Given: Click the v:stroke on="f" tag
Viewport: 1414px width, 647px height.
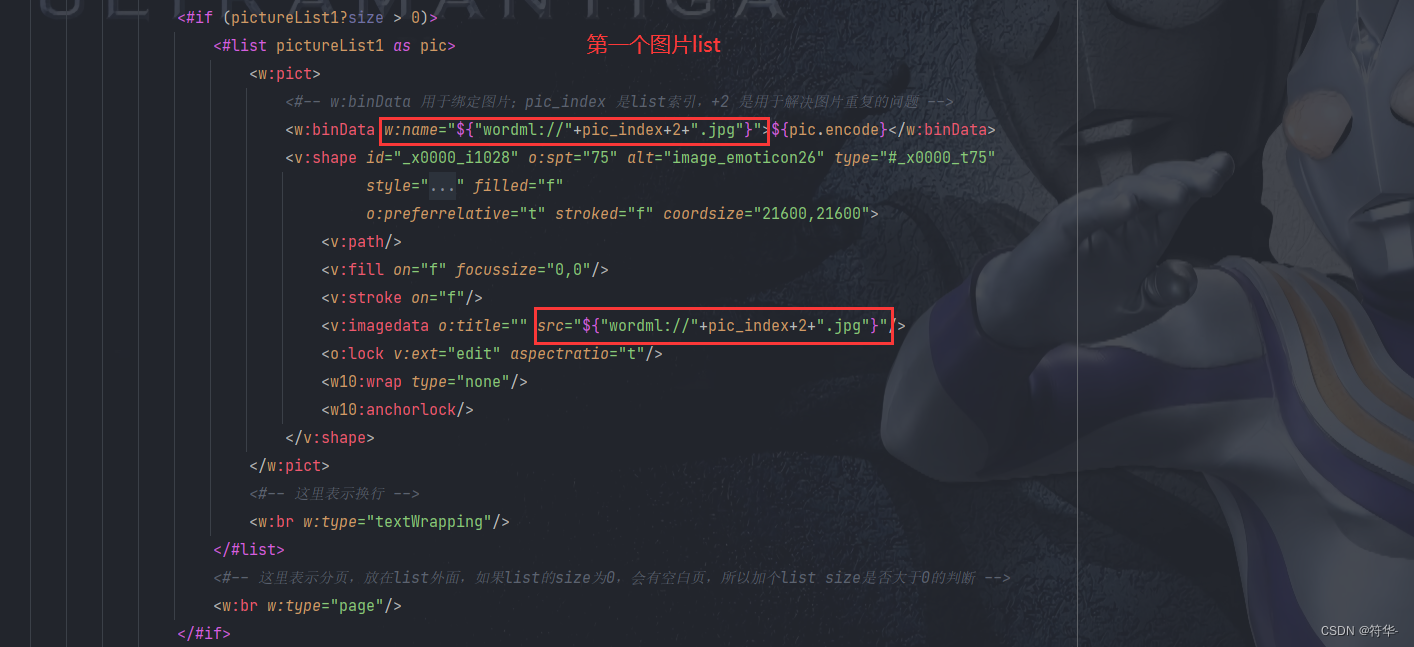Looking at the screenshot, I should 402,298.
